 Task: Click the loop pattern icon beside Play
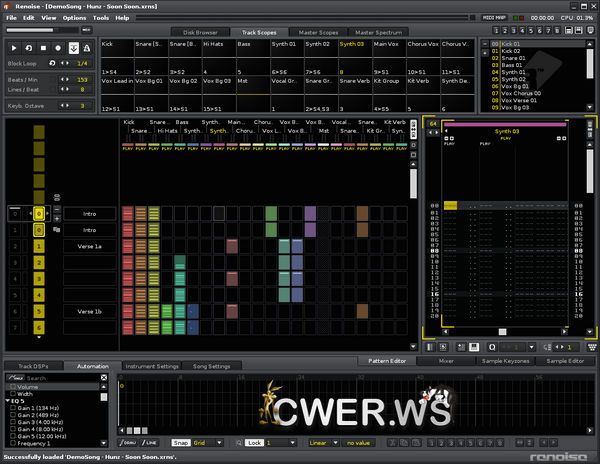coord(29,47)
